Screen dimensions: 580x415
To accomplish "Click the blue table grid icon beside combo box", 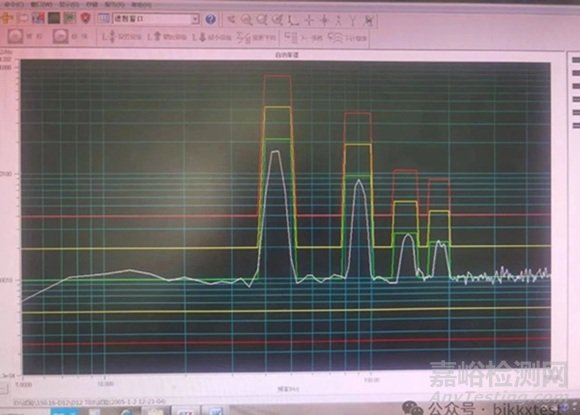I will 104,18.
